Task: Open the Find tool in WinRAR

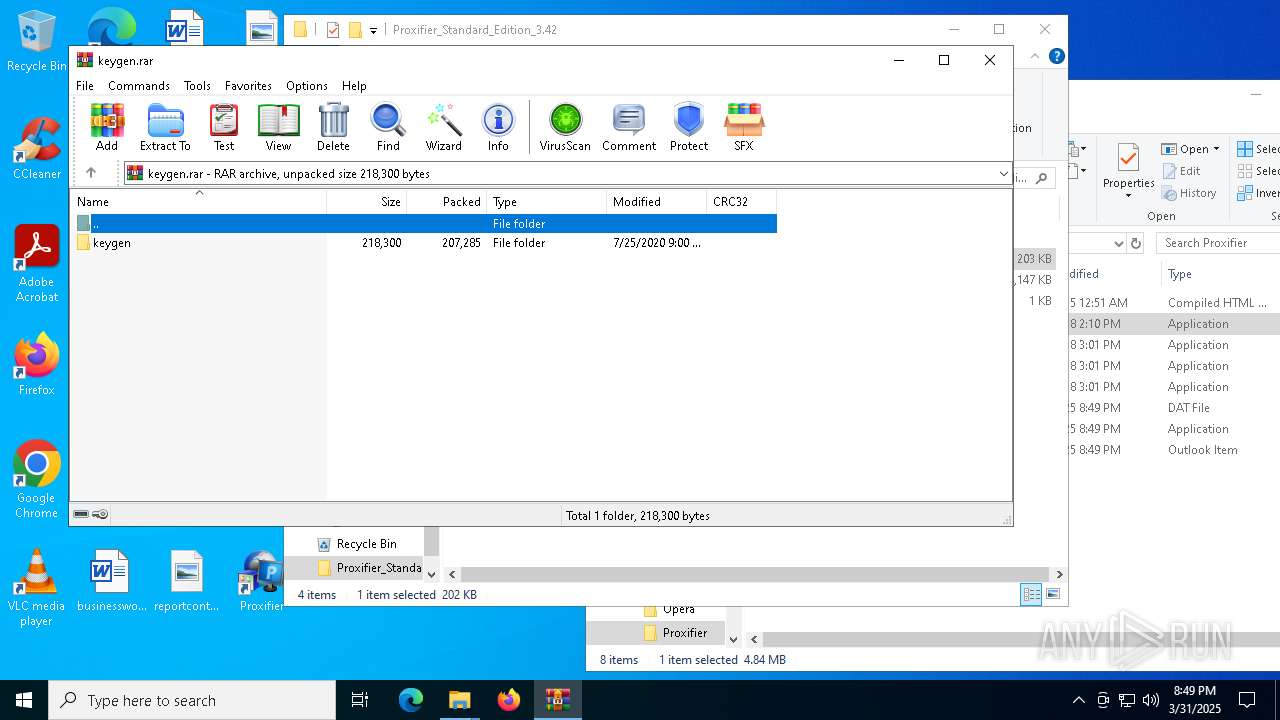Action: point(388,127)
